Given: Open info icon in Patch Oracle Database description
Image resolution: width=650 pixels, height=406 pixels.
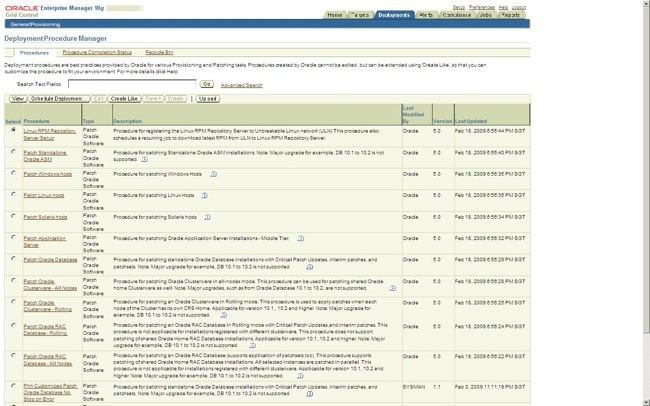Looking at the screenshot, I should [309, 267].
